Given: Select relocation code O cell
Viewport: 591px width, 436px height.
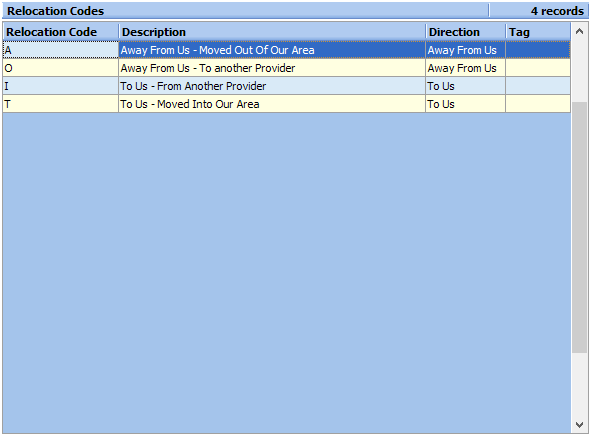Looking at the screenshot, I should (x=61, y=68).
